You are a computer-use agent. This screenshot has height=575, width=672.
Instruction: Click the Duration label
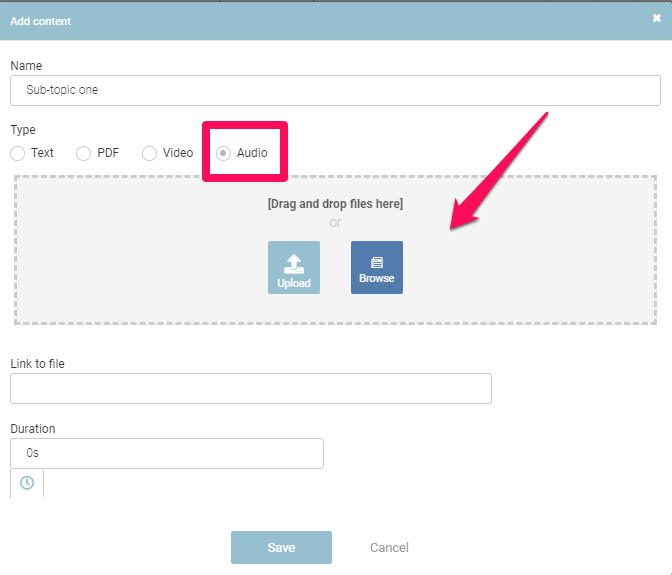[x=33, y=429]
